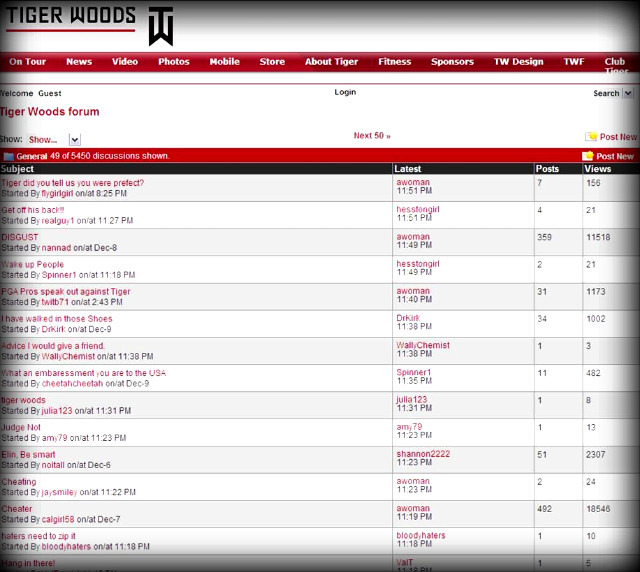Open the On Tour menu
Viewport: 640px width, 572px height.
point(28,62)
